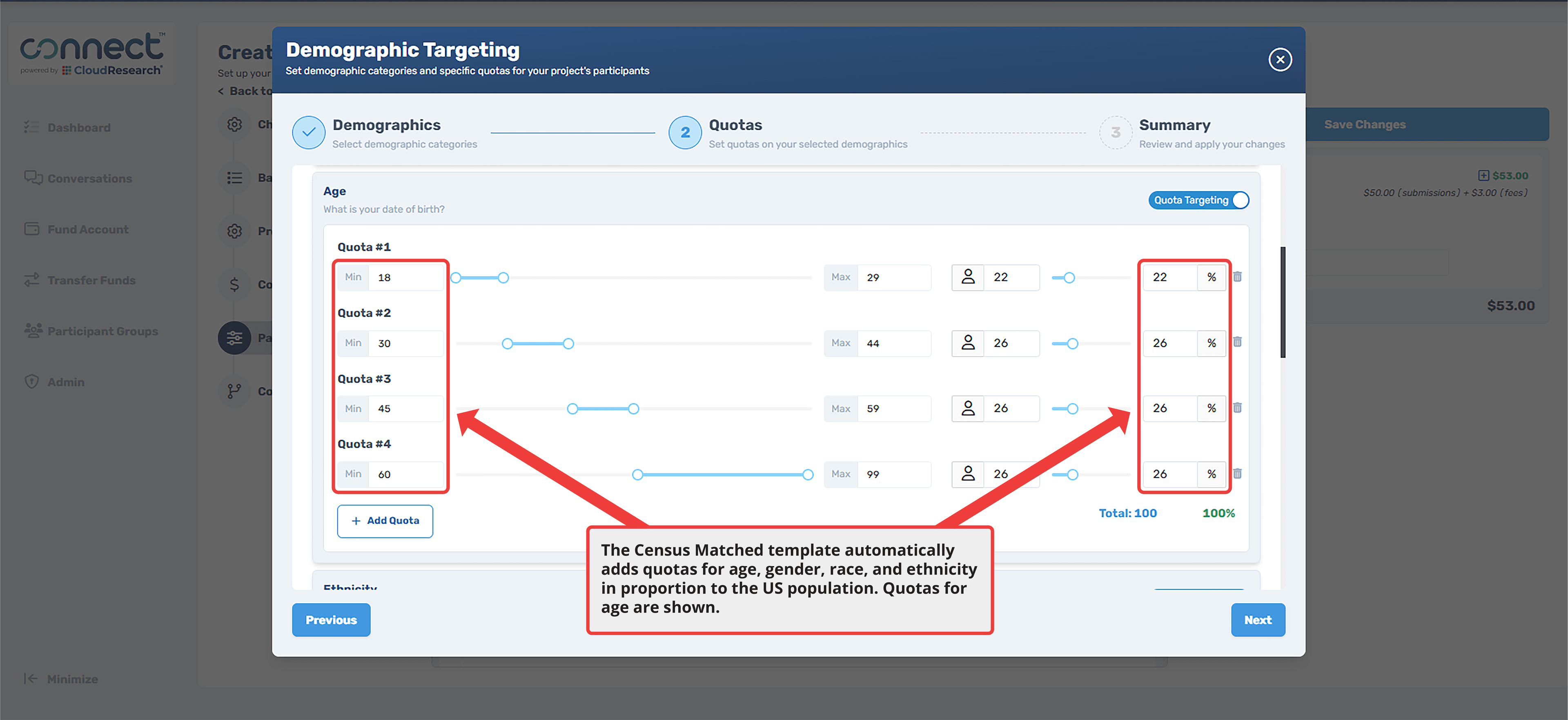Open Participant Groups in the left sidebar
The height and width of the screenshot is (720, 1568).
[91, 331]
